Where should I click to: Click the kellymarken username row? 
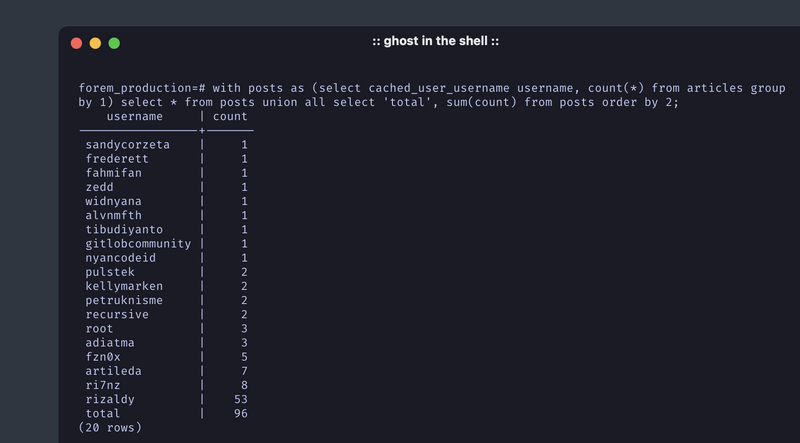pos(125,286)
